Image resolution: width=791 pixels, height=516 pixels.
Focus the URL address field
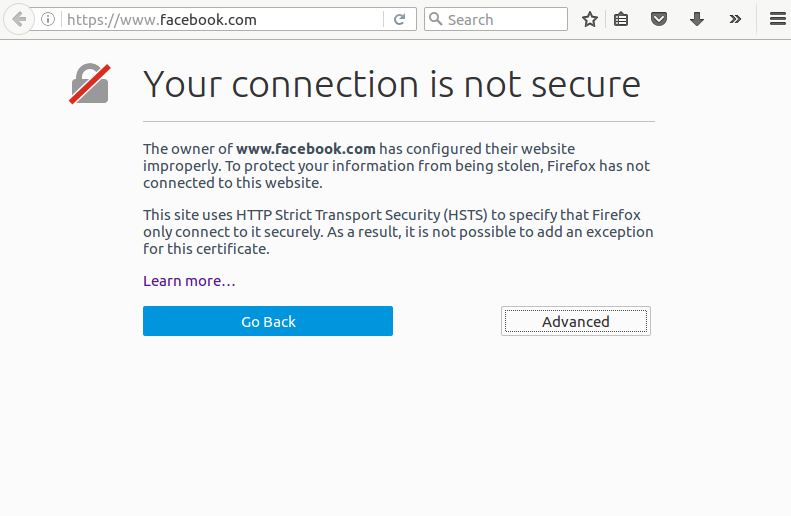pyautogui.click(x=220, y=19)
